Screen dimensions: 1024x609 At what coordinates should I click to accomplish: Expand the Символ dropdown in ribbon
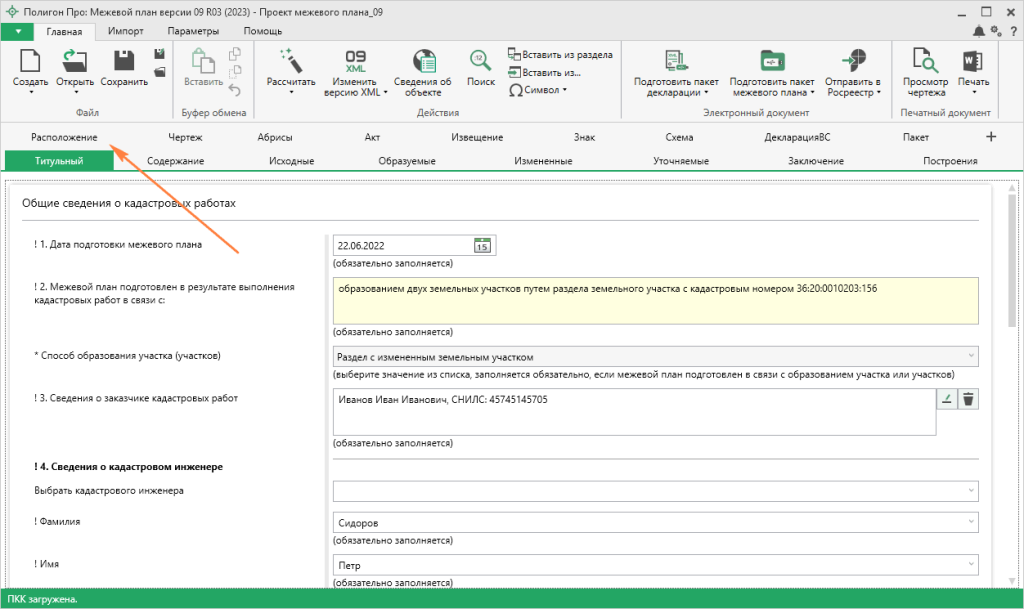coord(545,90)
